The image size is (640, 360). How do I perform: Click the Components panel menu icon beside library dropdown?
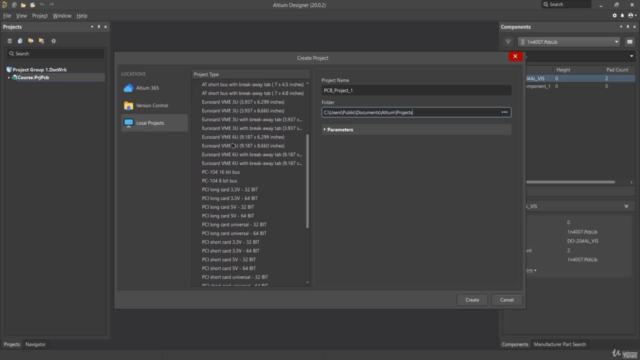coord(630,42)
